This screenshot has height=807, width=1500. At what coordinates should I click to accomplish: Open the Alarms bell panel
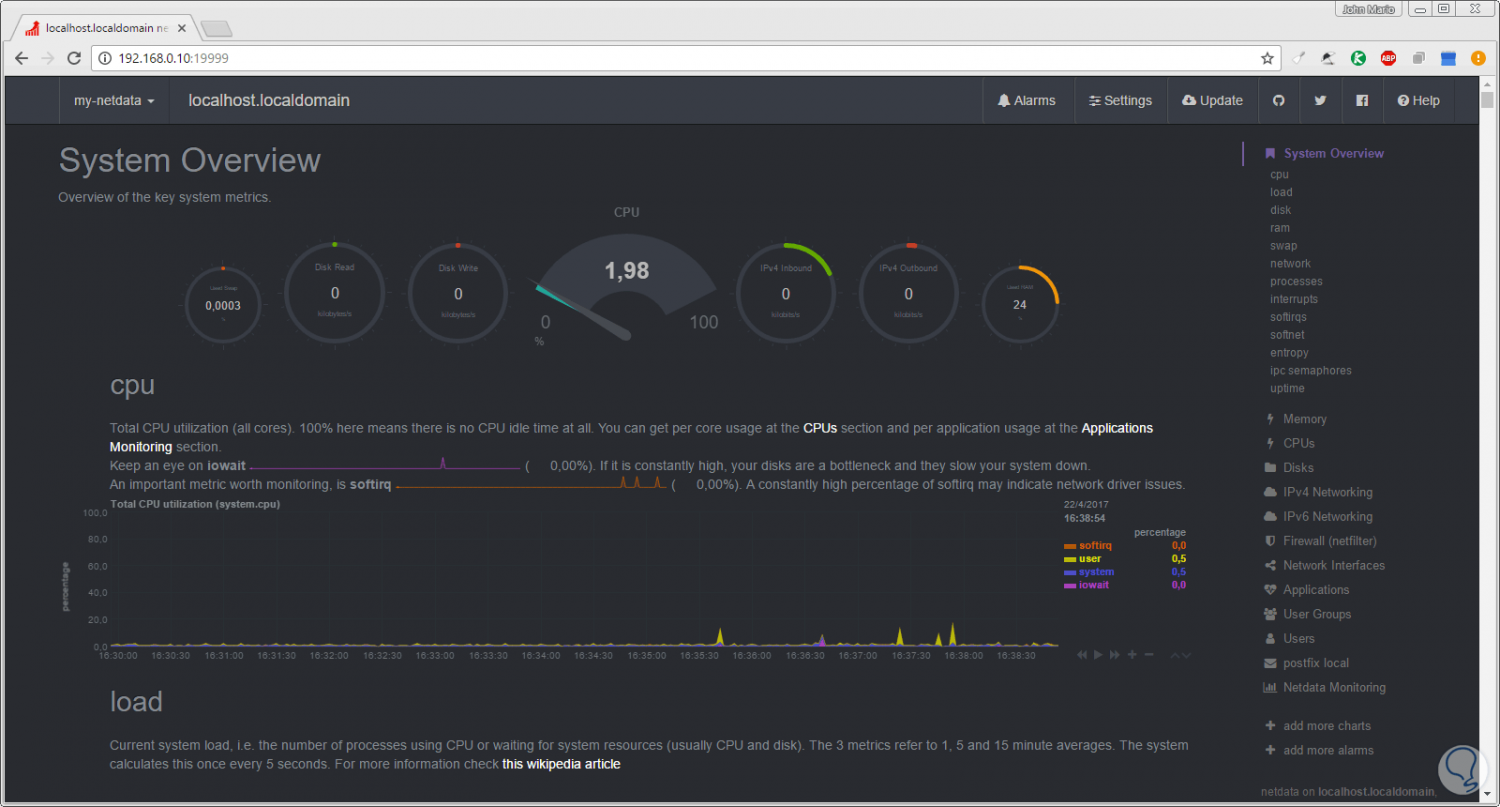(x=1026, y=101)
